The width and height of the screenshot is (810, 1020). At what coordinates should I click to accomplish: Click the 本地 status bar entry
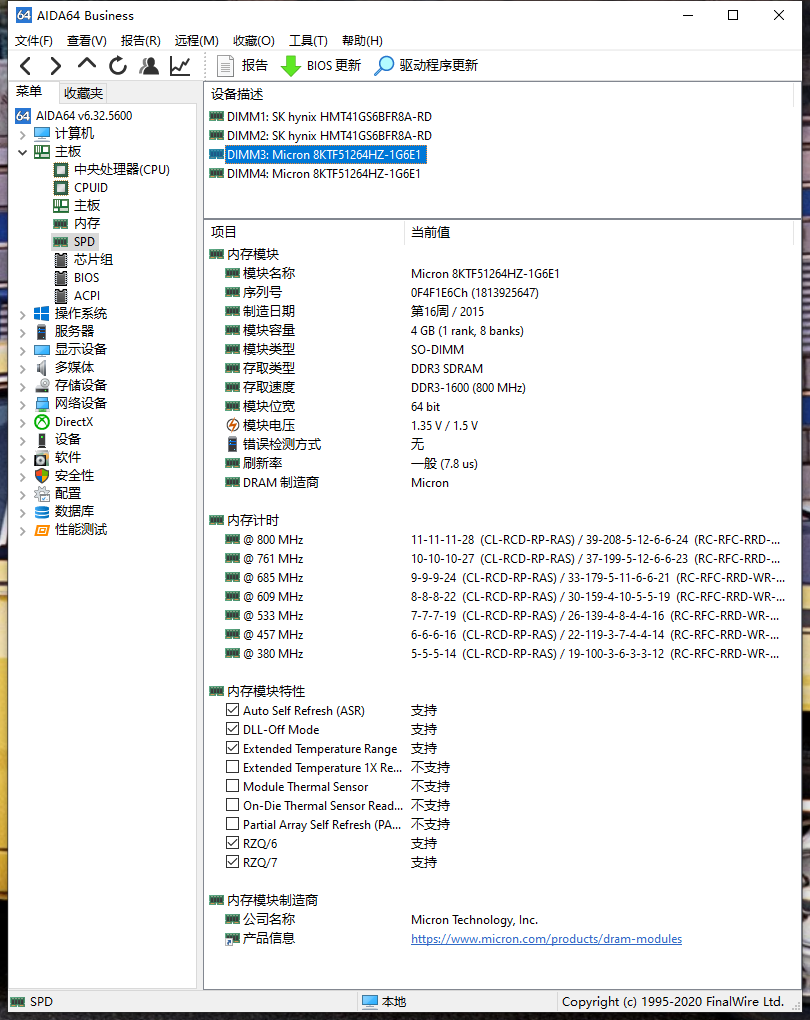point(385,1002)
